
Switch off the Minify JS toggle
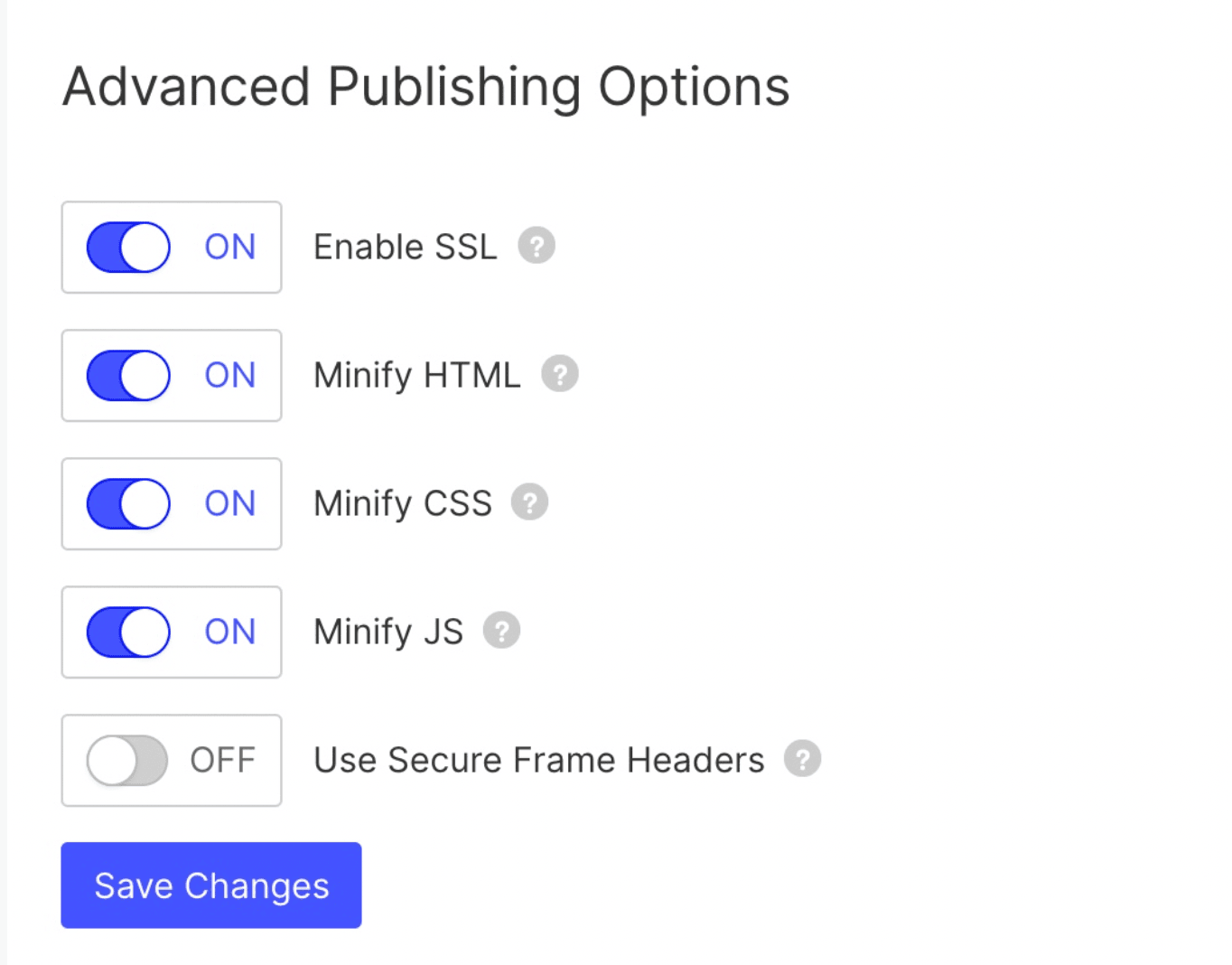[x=128, y=632]
